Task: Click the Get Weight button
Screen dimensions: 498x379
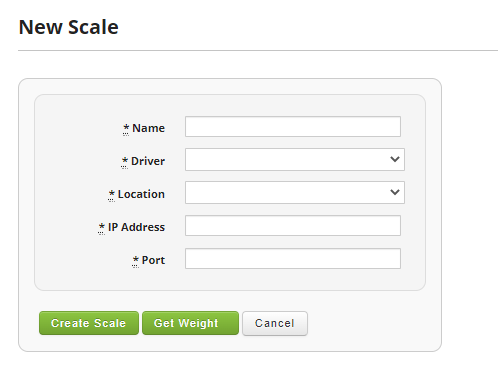Action: coord(190,323)
